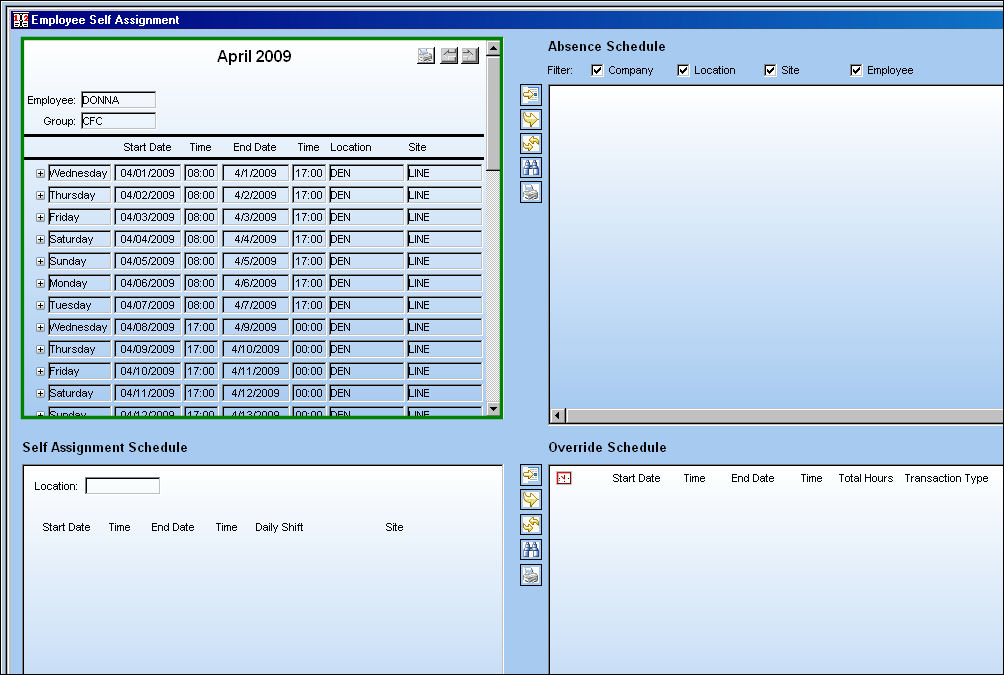Click DEN location on Sunday 04/05/2009 row

[366, 261]
